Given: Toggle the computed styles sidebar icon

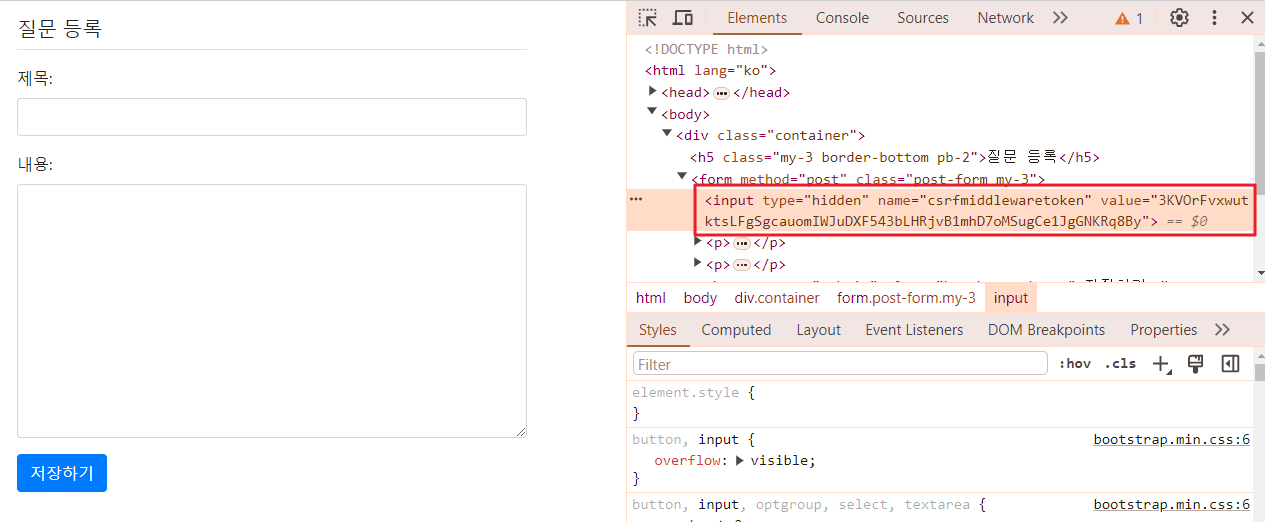Looking at the screenshot, I should point(1231,364).
